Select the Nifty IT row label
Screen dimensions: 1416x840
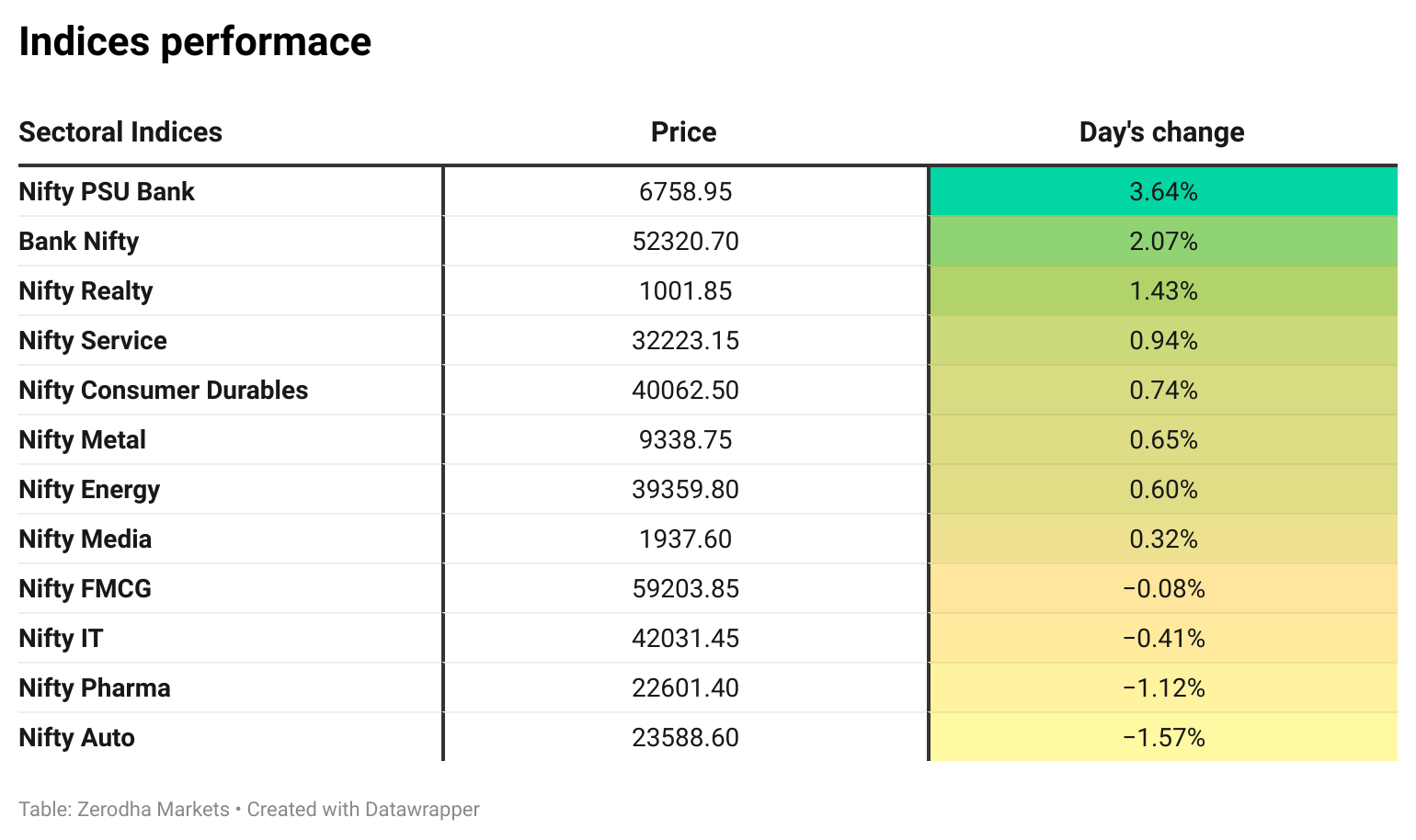coord(61,639)
